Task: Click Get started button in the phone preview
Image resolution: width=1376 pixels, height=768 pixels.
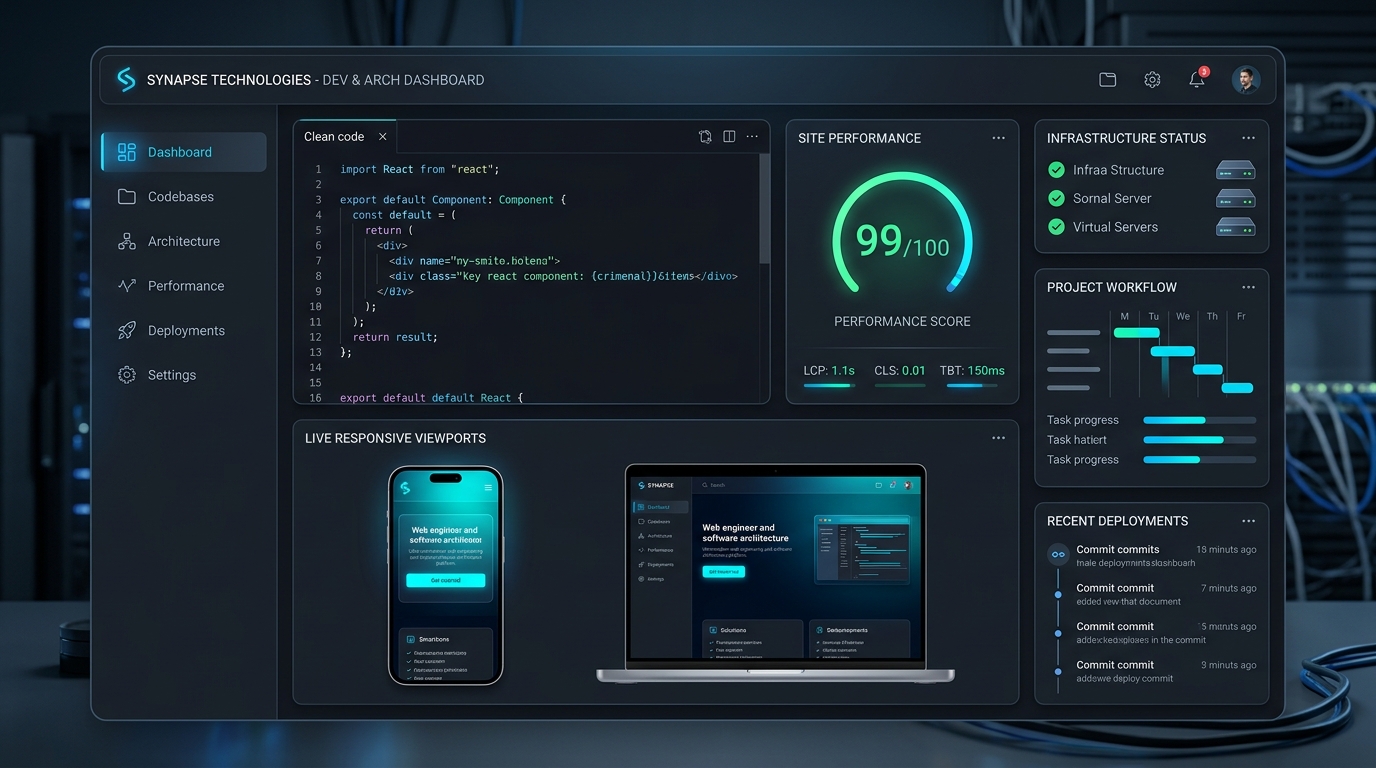Action: click(445, 580)
